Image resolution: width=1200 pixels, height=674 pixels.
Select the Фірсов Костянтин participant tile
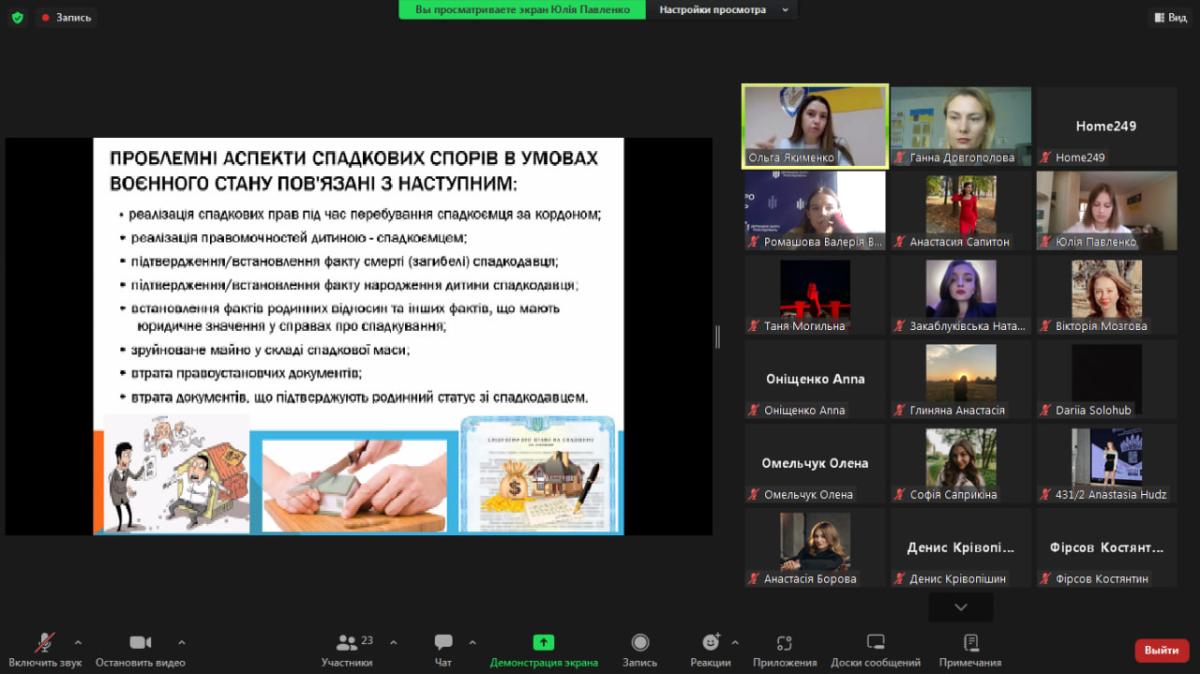tap(1106, 547)
